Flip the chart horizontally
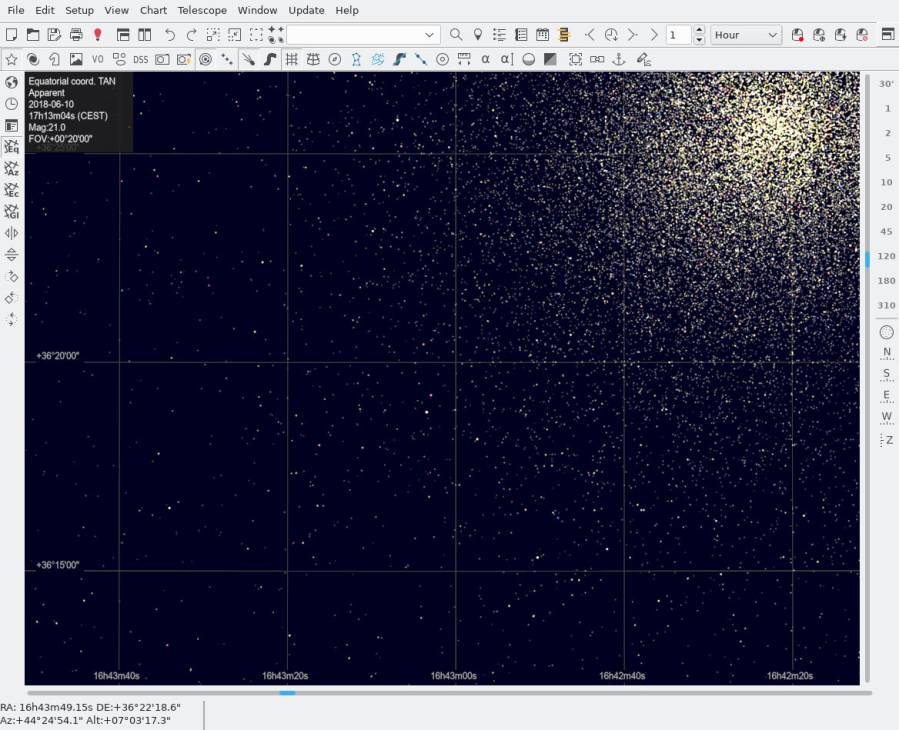 (11, 233)
